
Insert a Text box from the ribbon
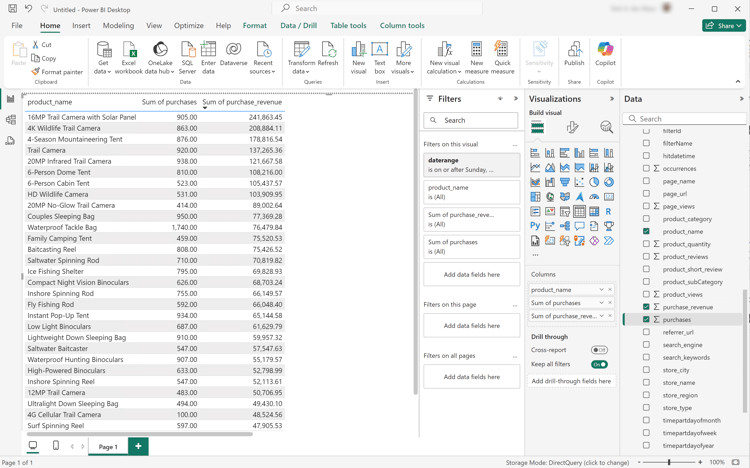point(380,50)
